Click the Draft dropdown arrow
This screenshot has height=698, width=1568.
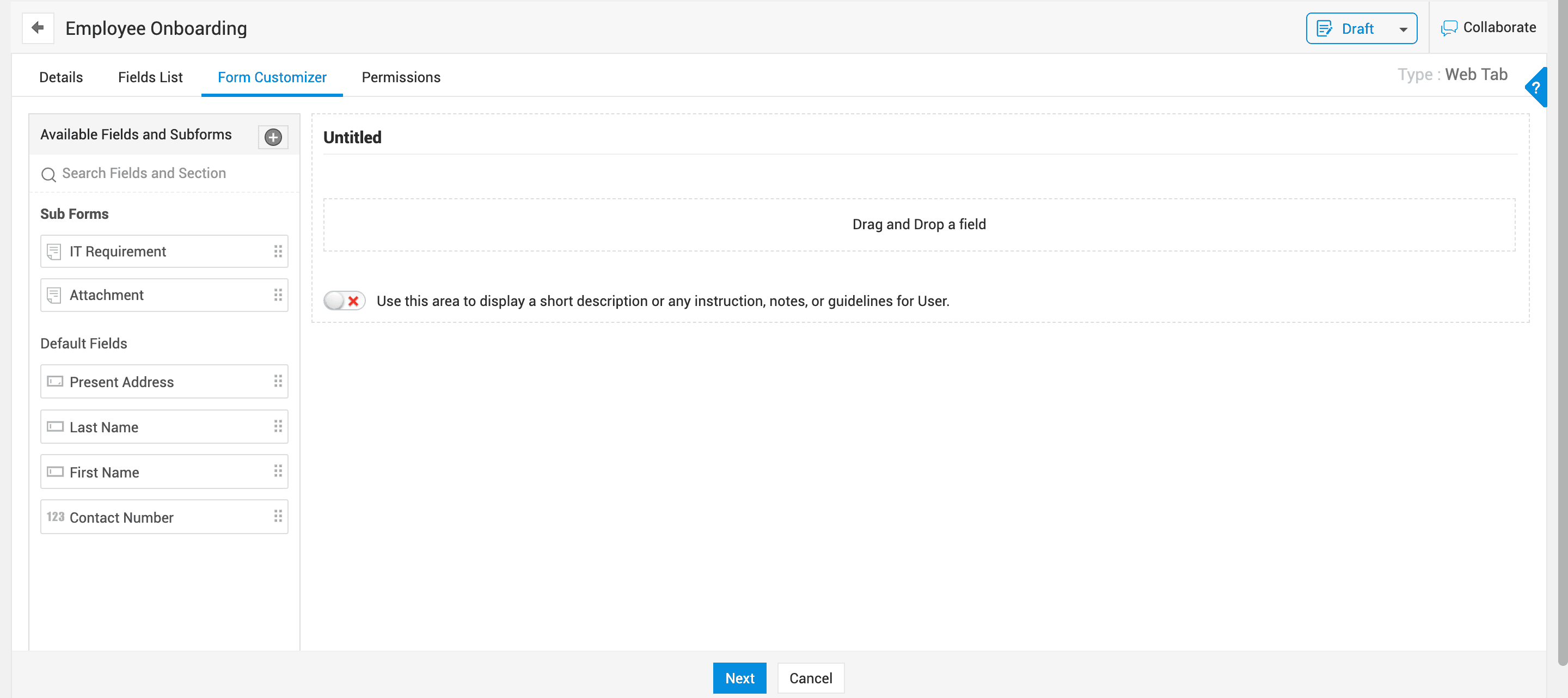[1402, 29]
